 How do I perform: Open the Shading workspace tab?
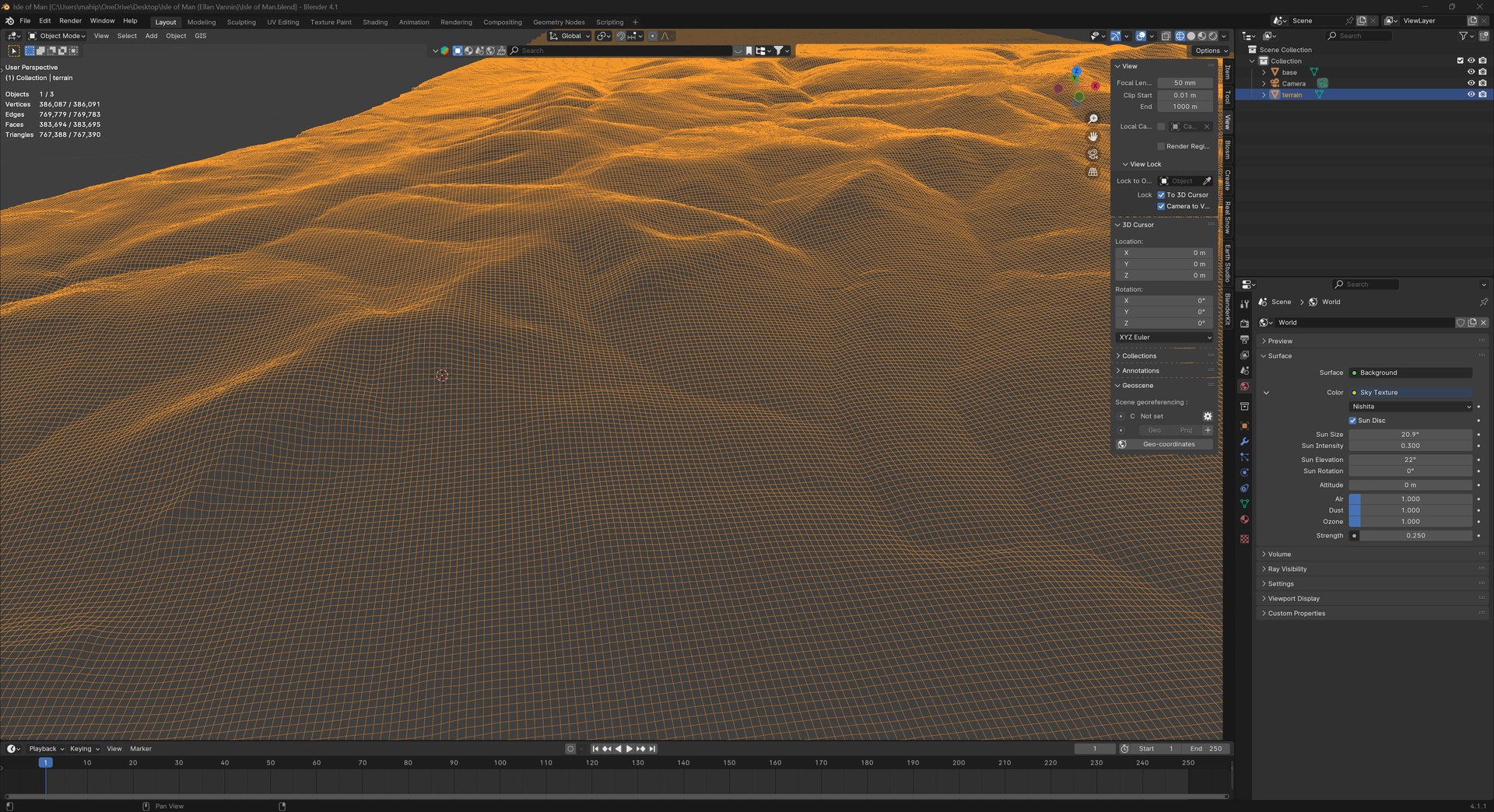tap(375, 22)
